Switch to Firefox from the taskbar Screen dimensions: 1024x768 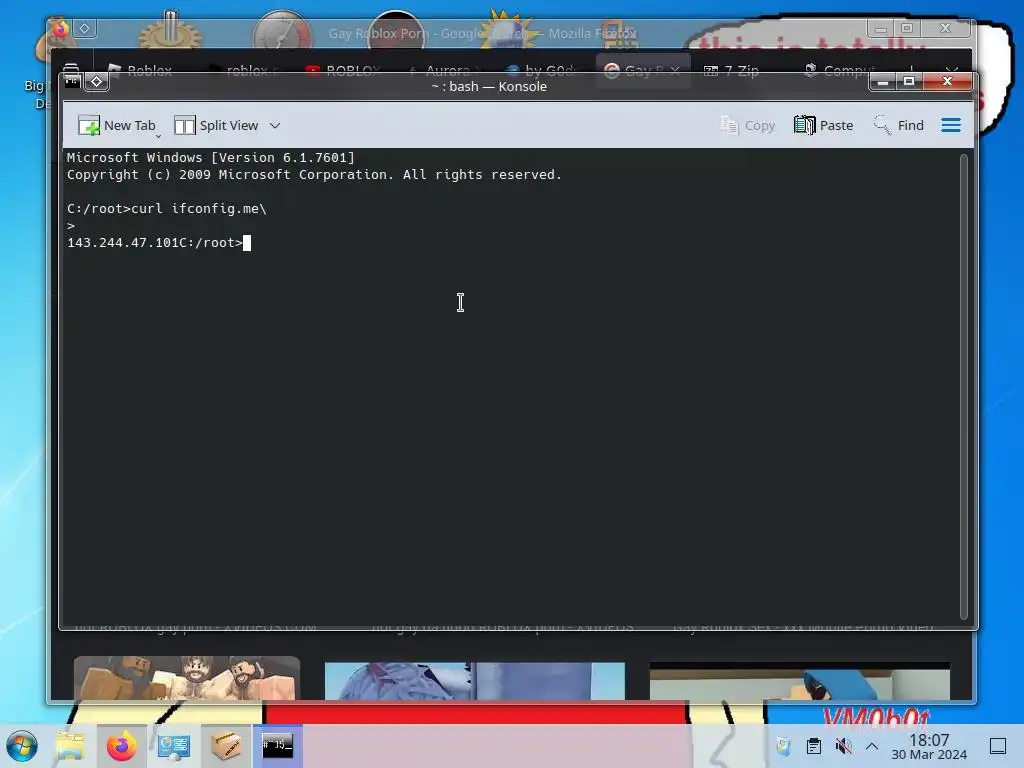121,746
